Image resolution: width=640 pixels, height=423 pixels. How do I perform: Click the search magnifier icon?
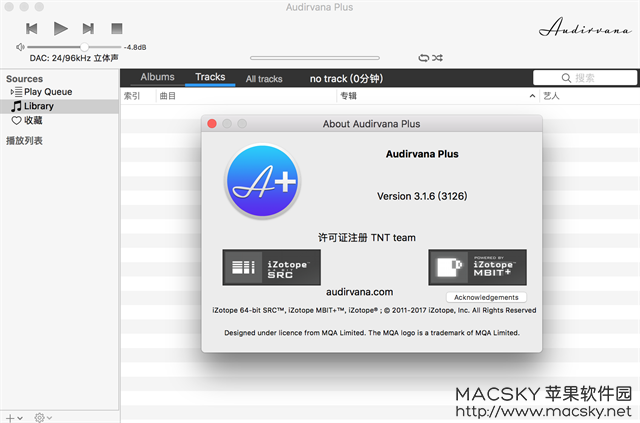click(566, 78)
